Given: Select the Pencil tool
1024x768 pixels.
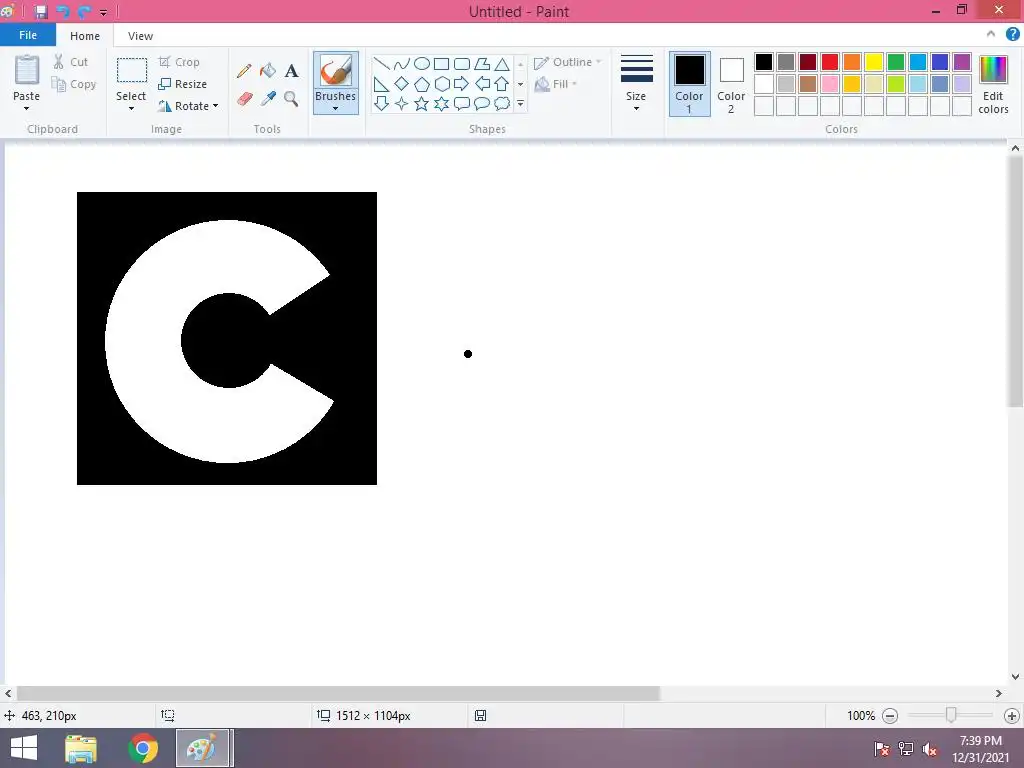Looking at the screenshot, I should tap(244, 71).
